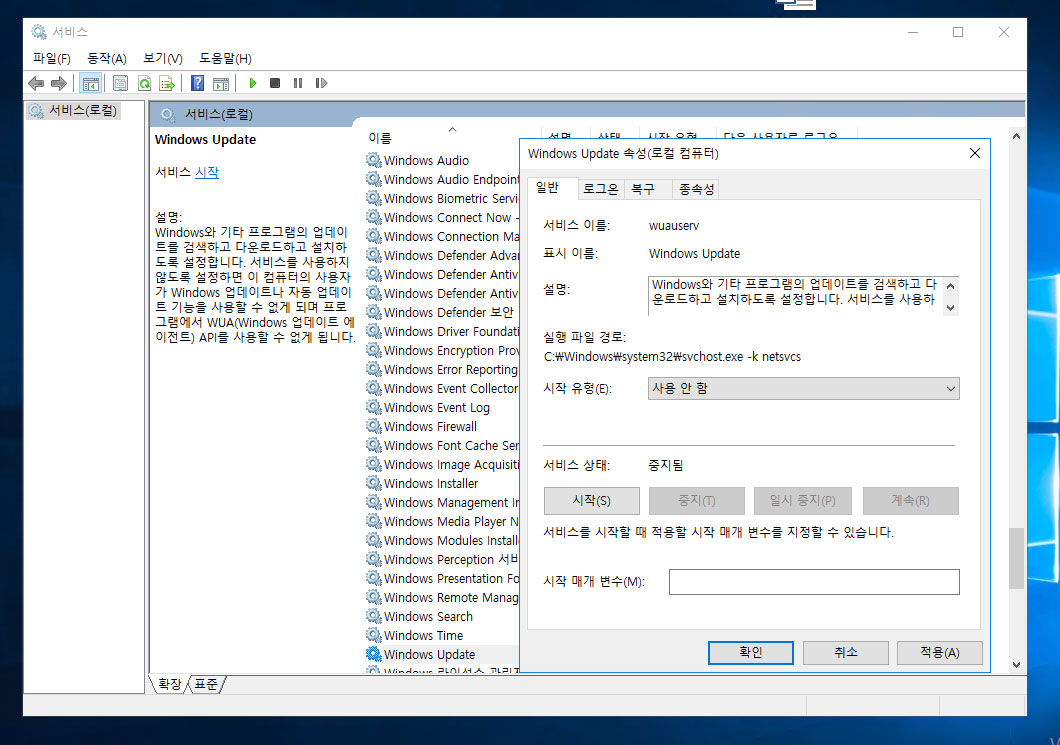1060x745 pixels.
Task: Click 취소 button
Action: [846, 652]
